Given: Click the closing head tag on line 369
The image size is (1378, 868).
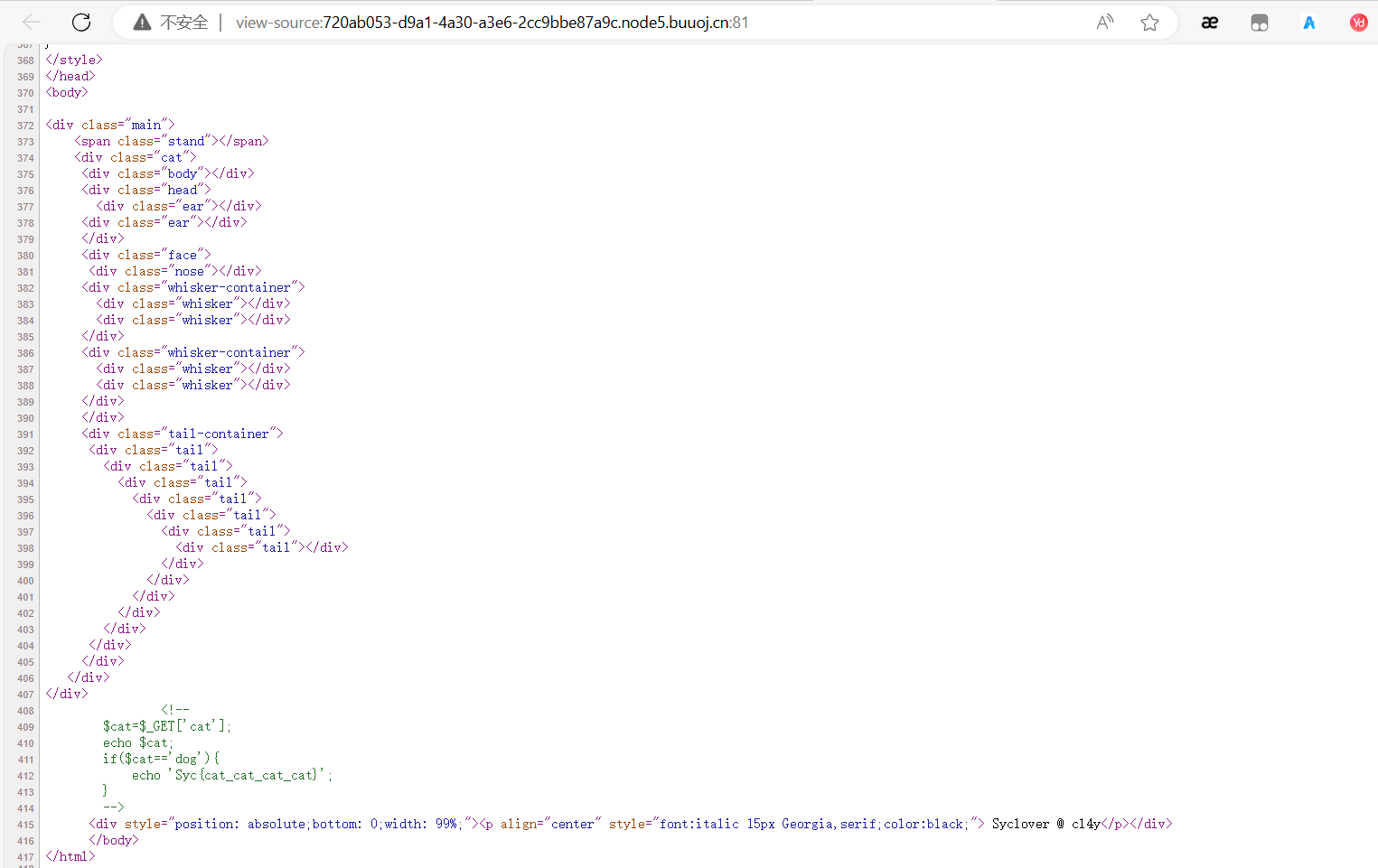Looking at the screenshot, I should pos(70,77).
